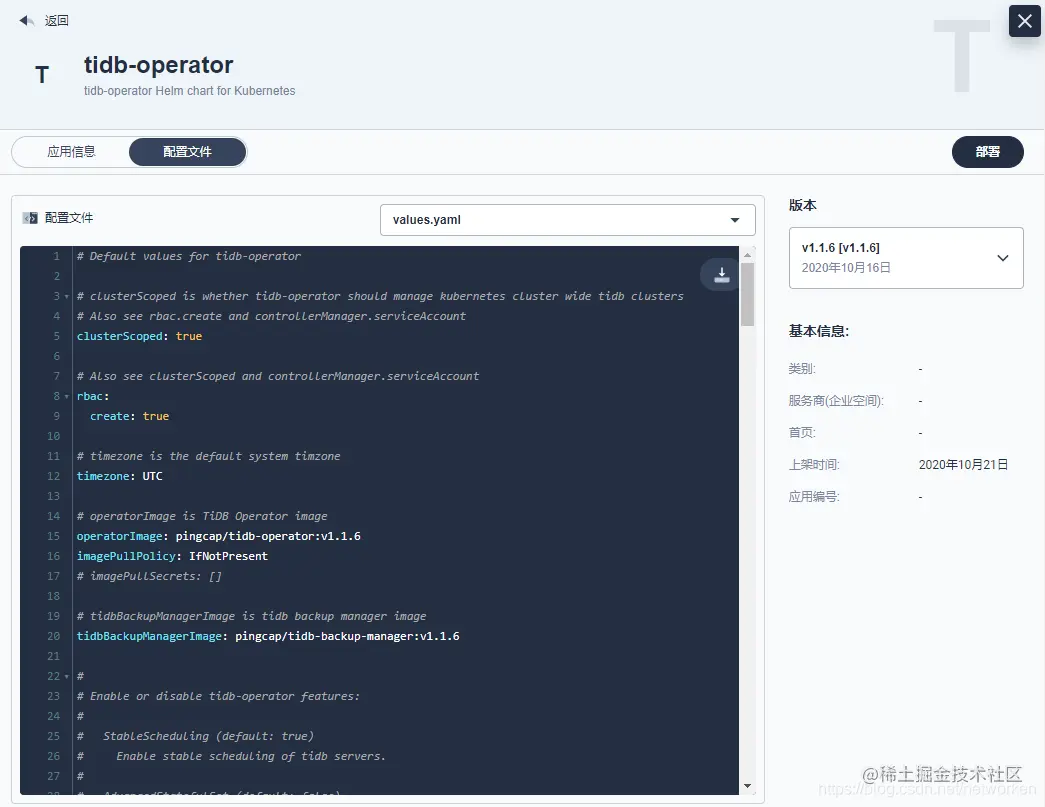1045x807 pixels.
Task: Expand the v1.1.6 version selector
Action: pos(906,258)
